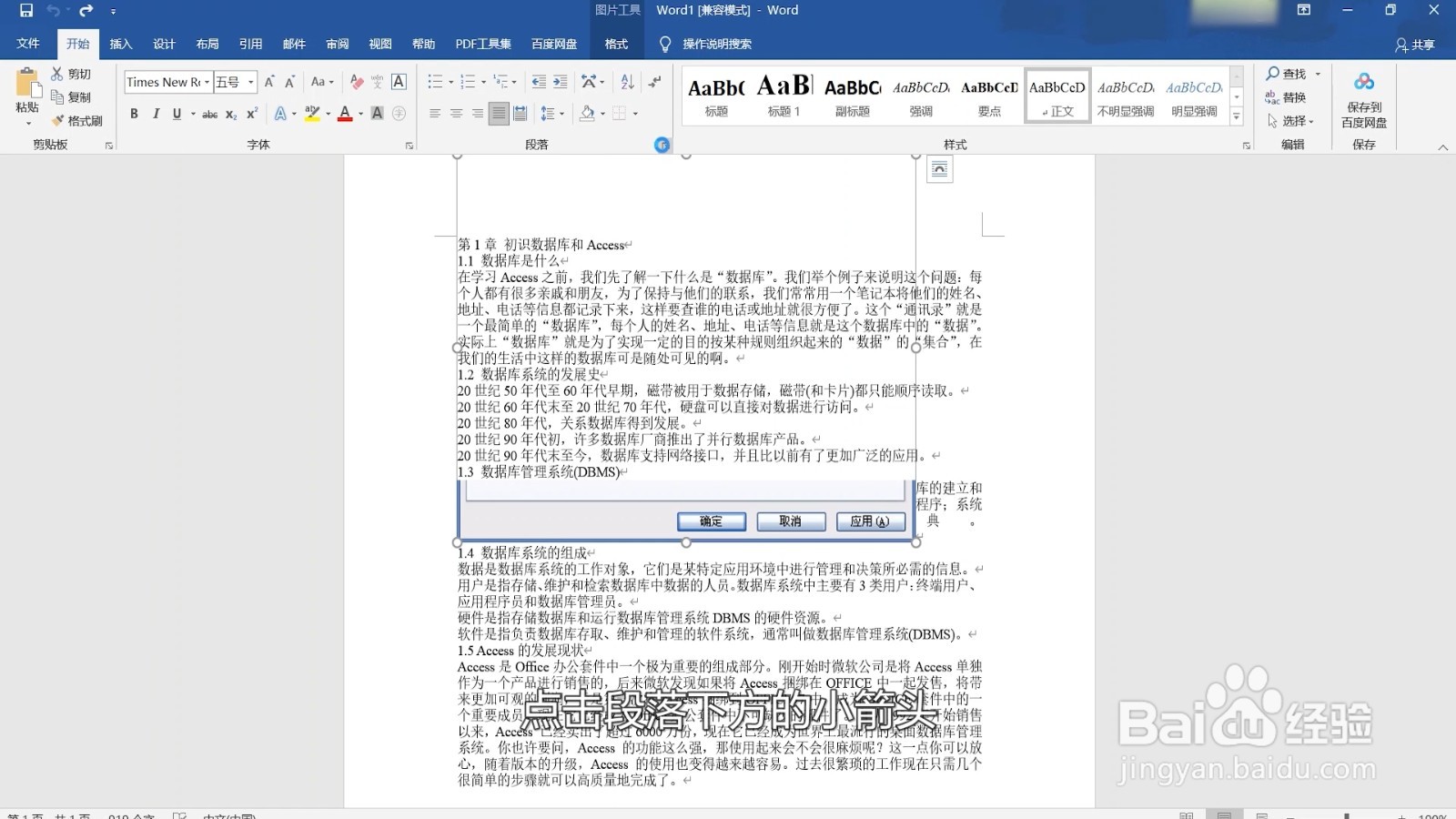The image size is (1456, 819).
Task: Switch to the Insert (插入) tab
Action: pyautogui.click(x=121, y=44)
